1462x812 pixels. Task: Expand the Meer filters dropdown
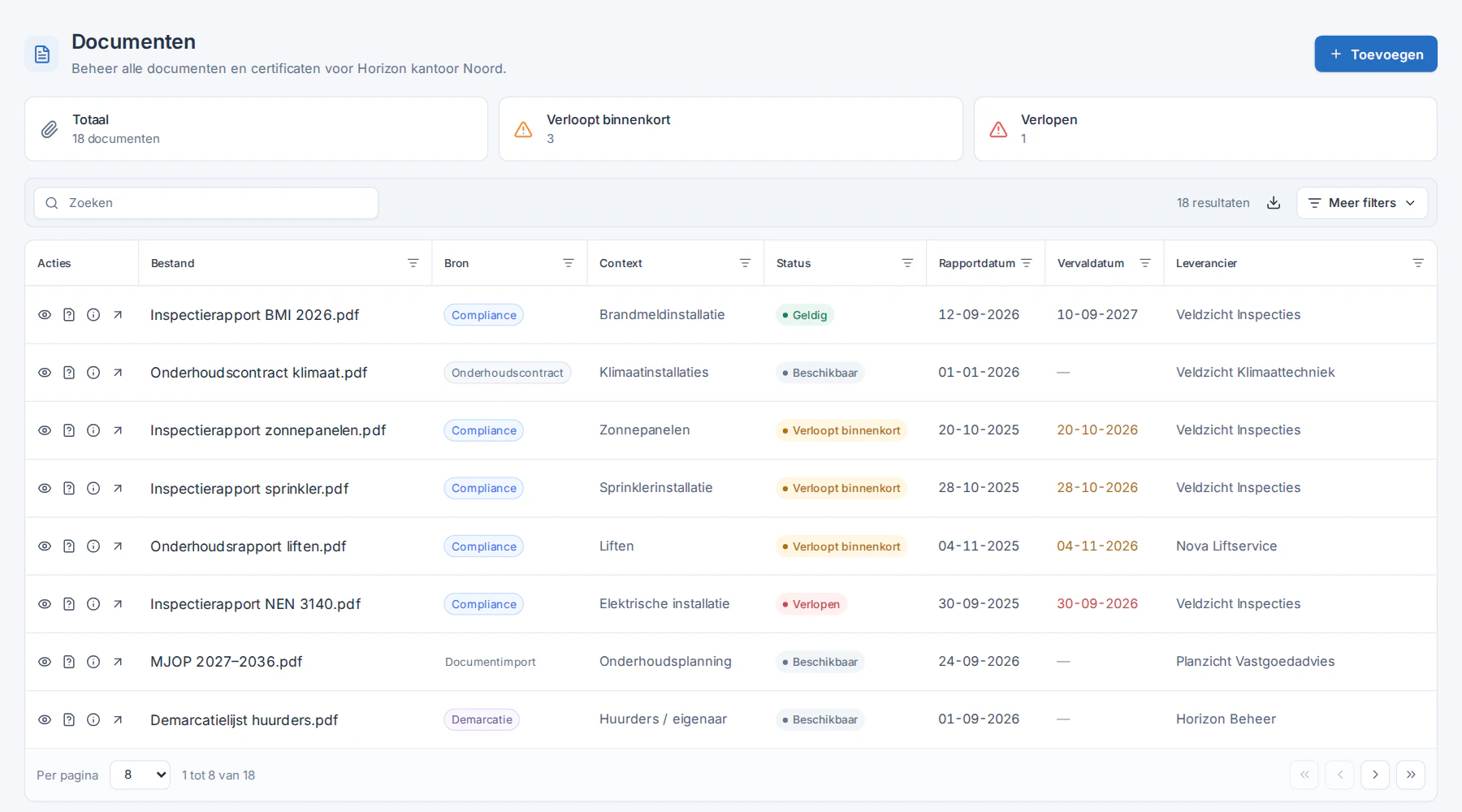1362,203
